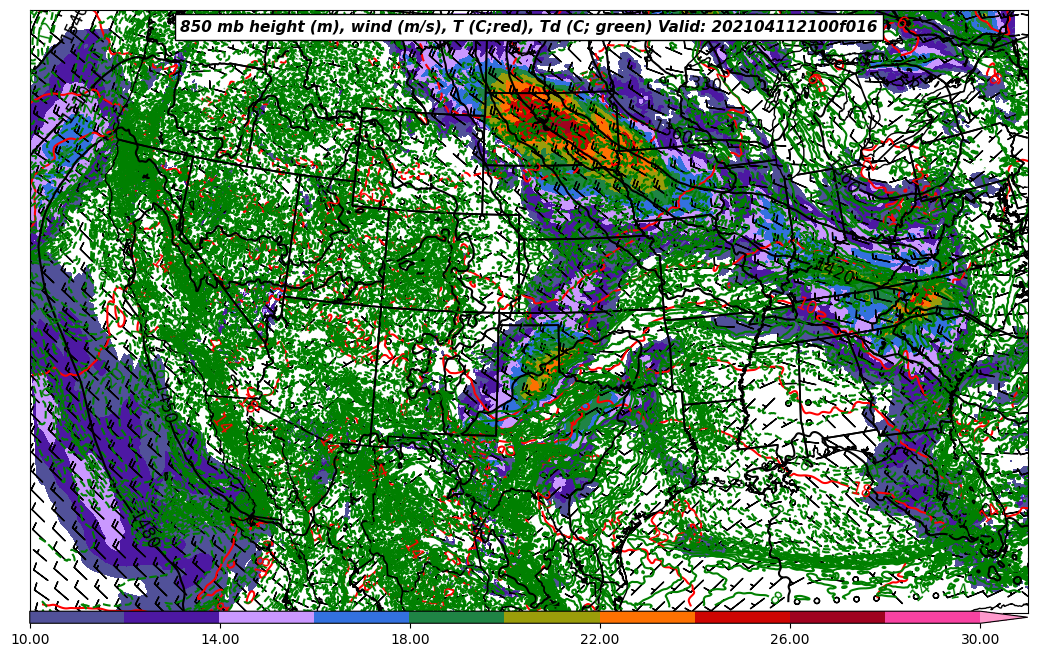Viewport: 1037px width, 657px height.
Task: Click the 22.00 colorbar tick label
Action: 600,639
